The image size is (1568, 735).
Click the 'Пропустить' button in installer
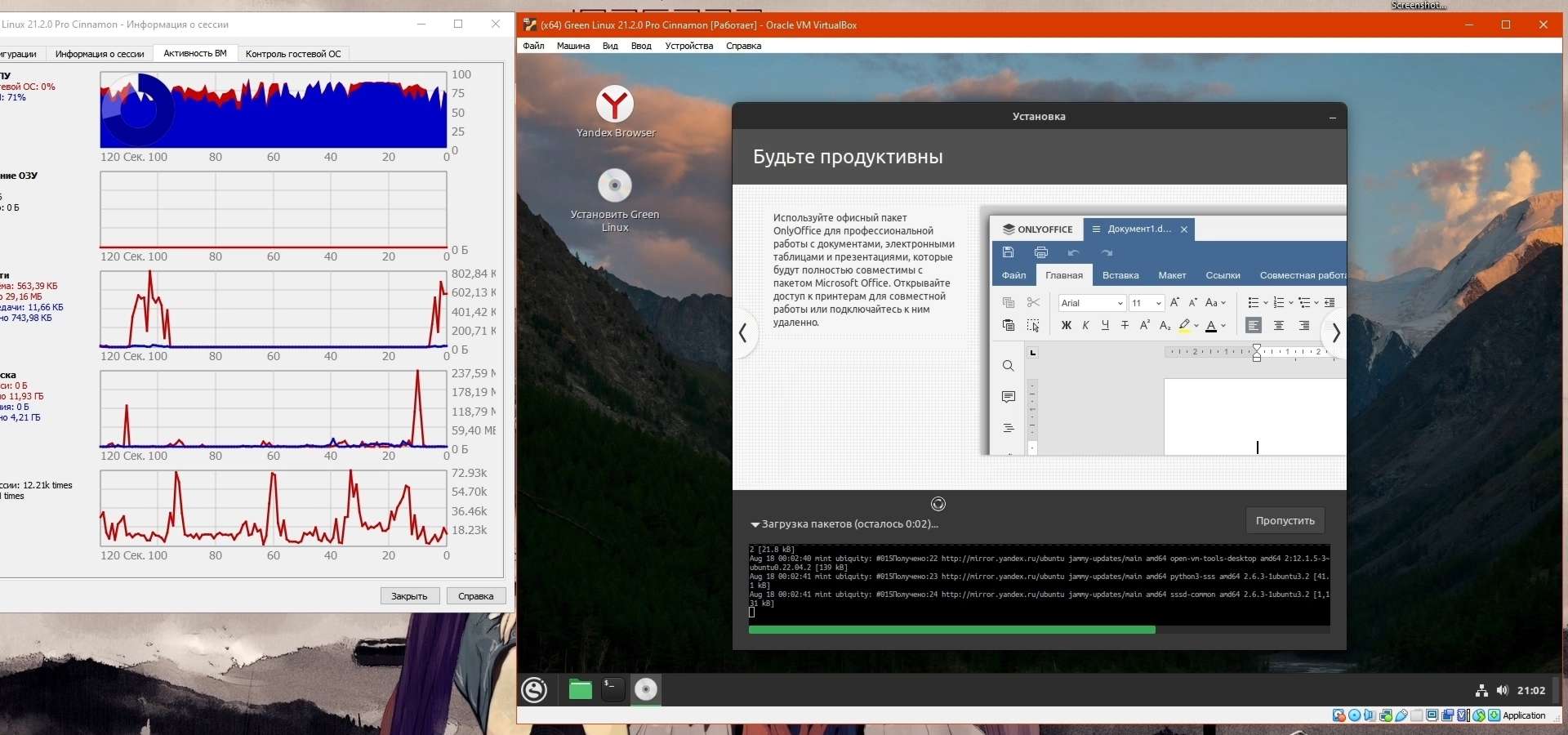point(1285,521)
